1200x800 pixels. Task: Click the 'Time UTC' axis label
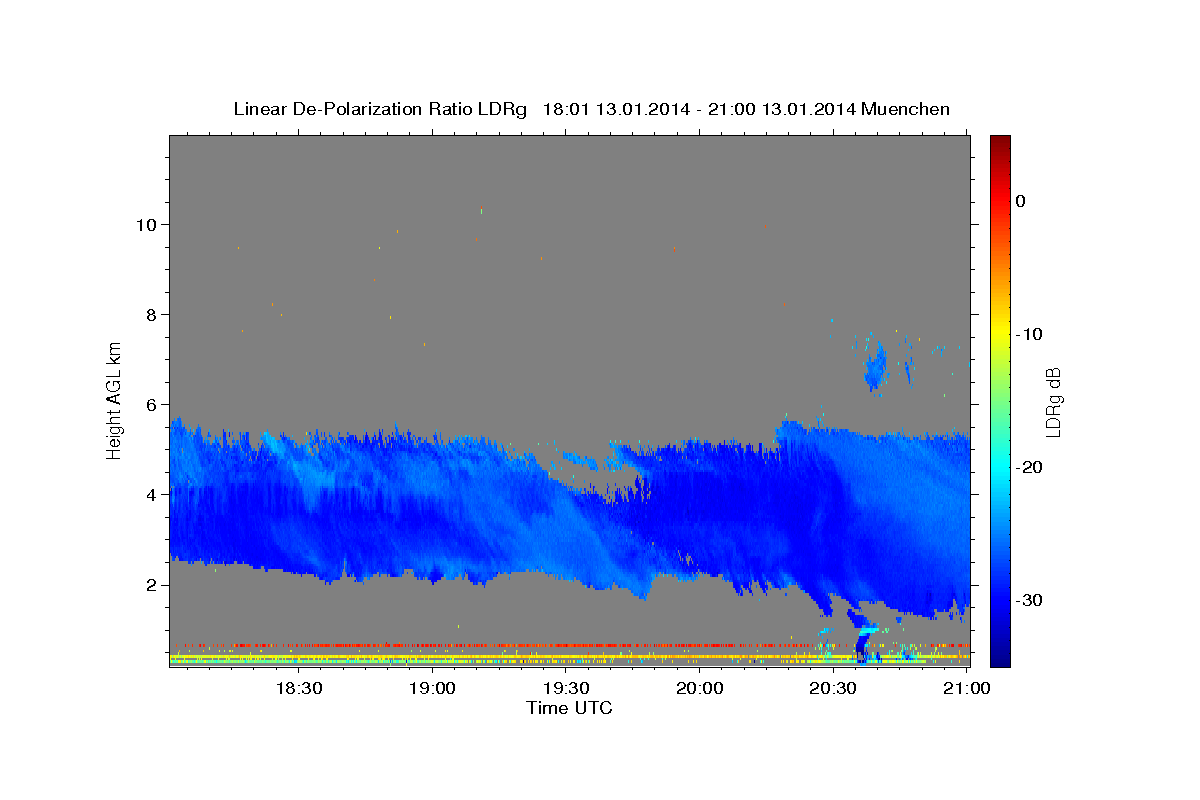coord(569,708)
